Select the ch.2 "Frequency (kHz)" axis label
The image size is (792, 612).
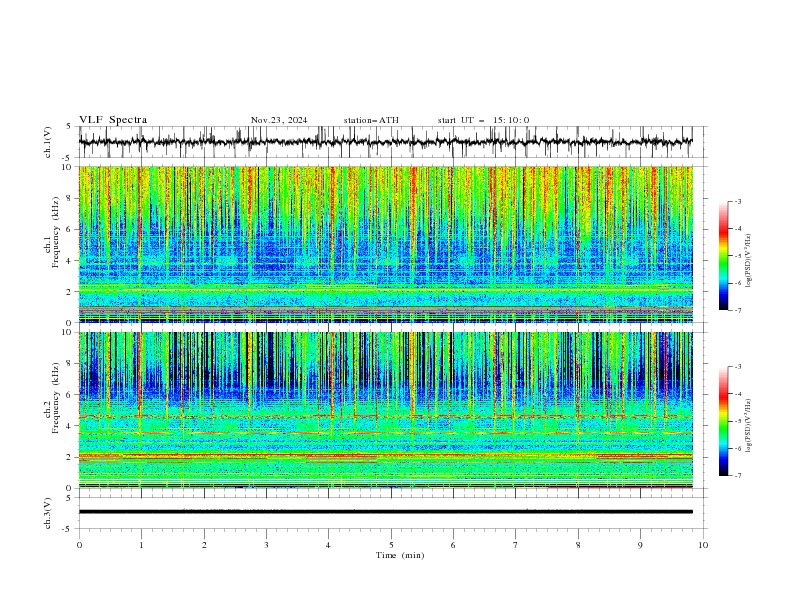point(55,398)
